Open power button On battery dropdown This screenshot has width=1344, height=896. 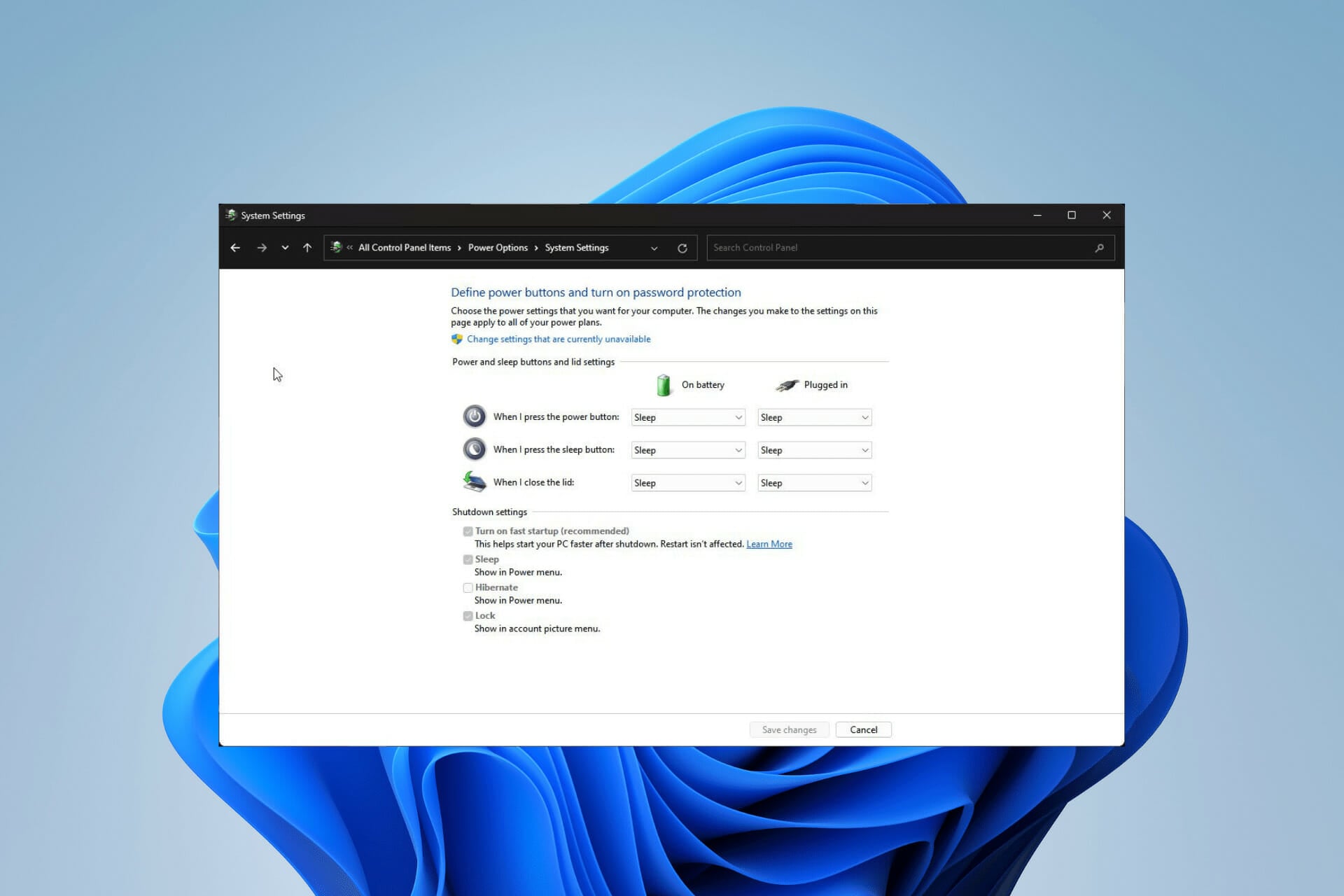(687, 417)
